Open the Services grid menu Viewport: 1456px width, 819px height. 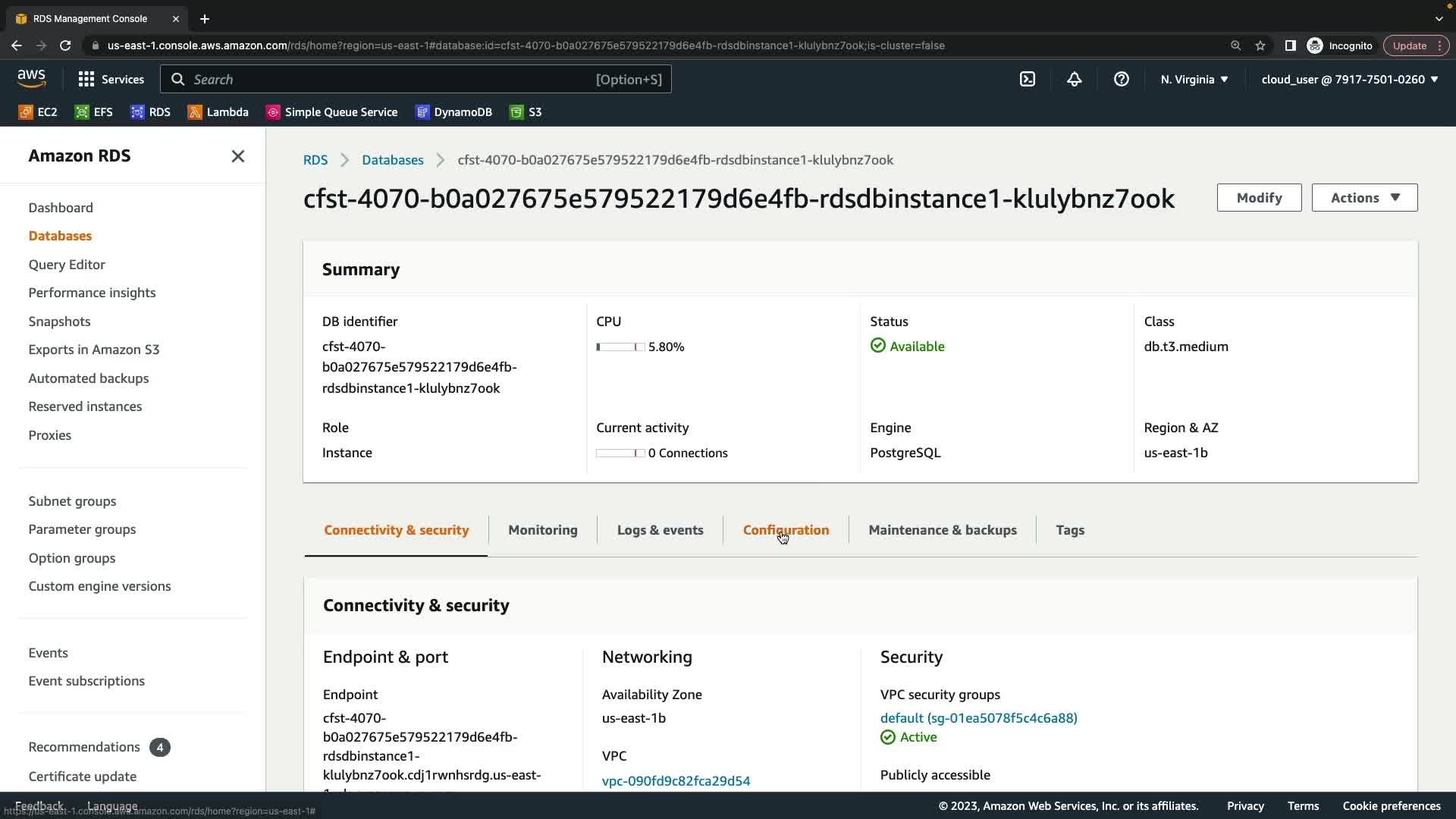111,79
